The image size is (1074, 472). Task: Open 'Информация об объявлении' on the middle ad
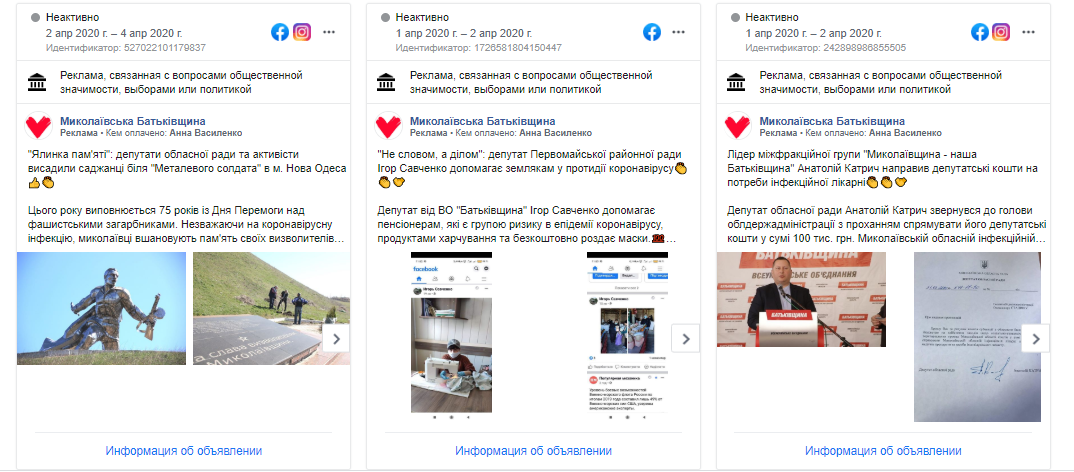tap(534, 451)
